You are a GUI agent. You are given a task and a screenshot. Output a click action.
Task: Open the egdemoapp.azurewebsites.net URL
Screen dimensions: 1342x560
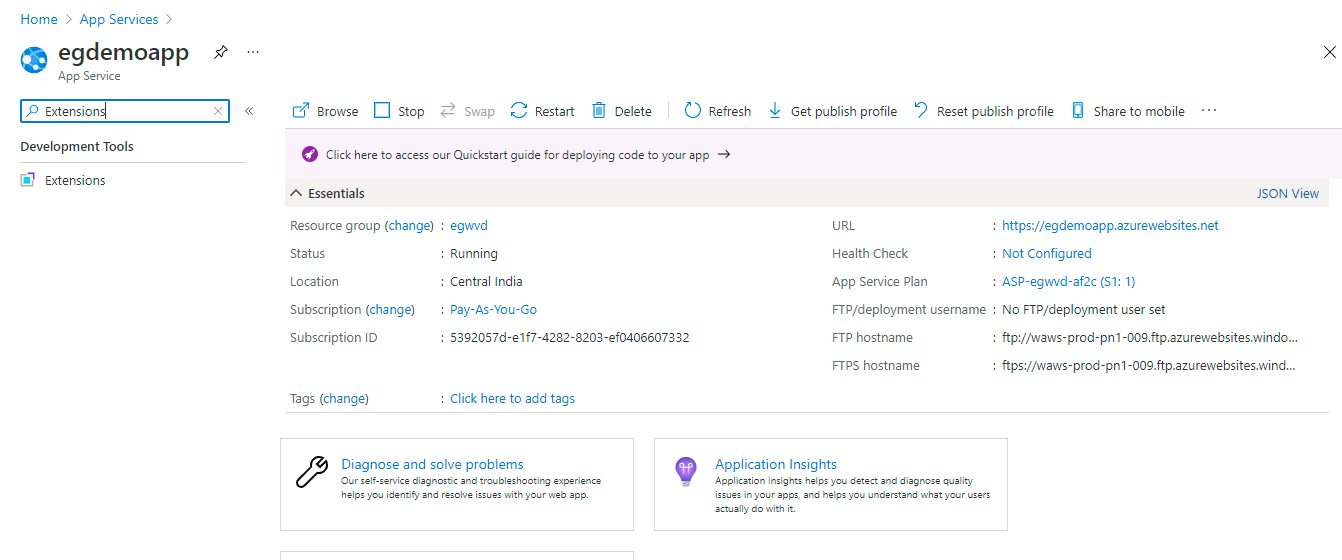click(x=1111, y=226)
